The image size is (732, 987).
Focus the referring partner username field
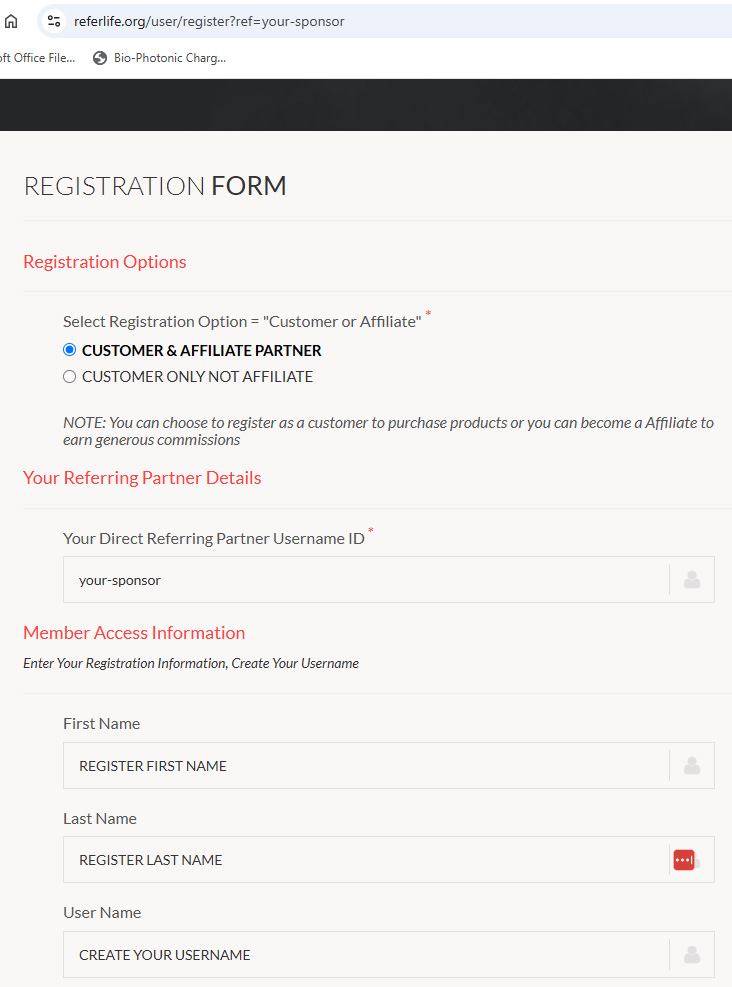(x=366, y=580)
